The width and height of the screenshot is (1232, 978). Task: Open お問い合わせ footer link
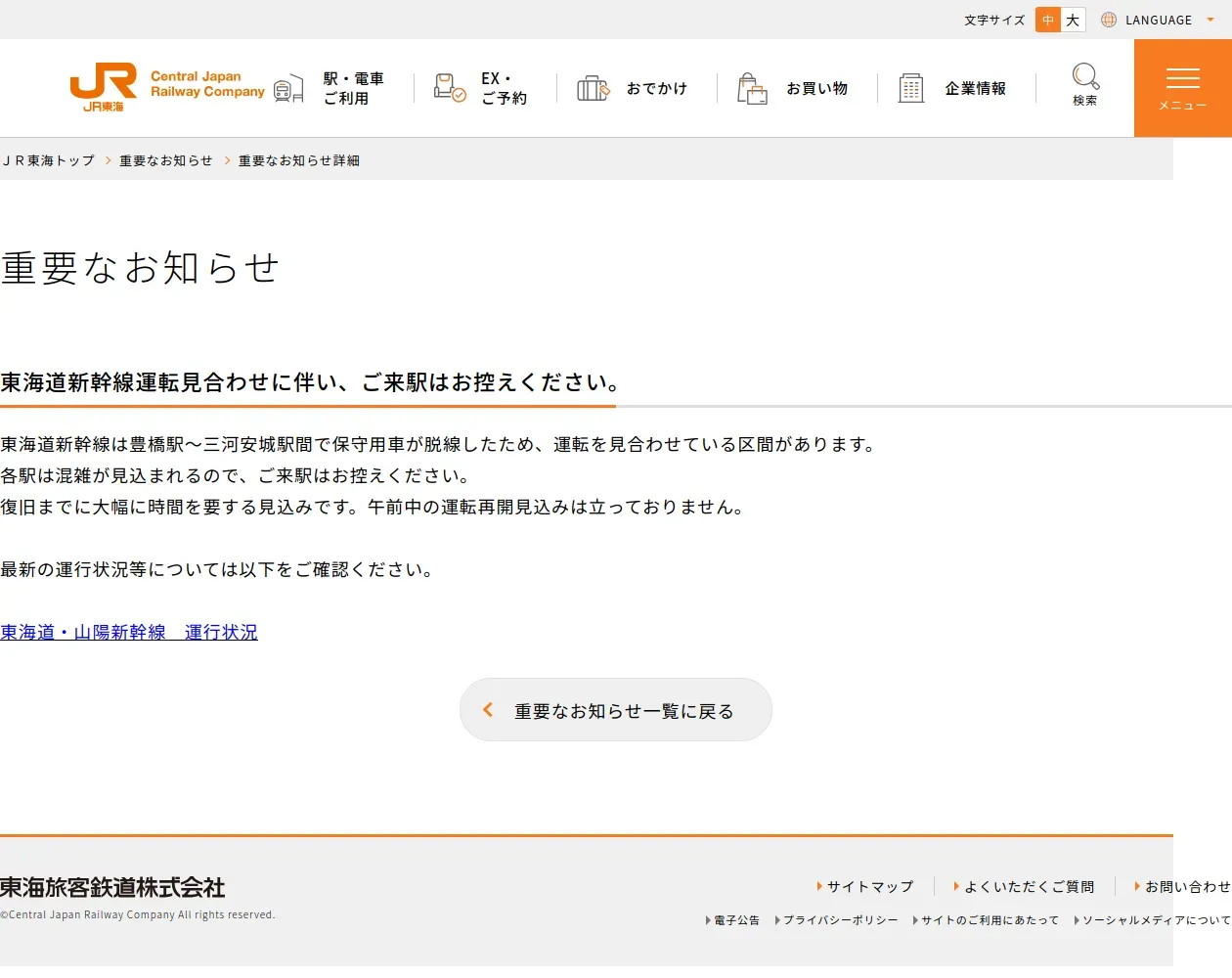click(1187, 886)
